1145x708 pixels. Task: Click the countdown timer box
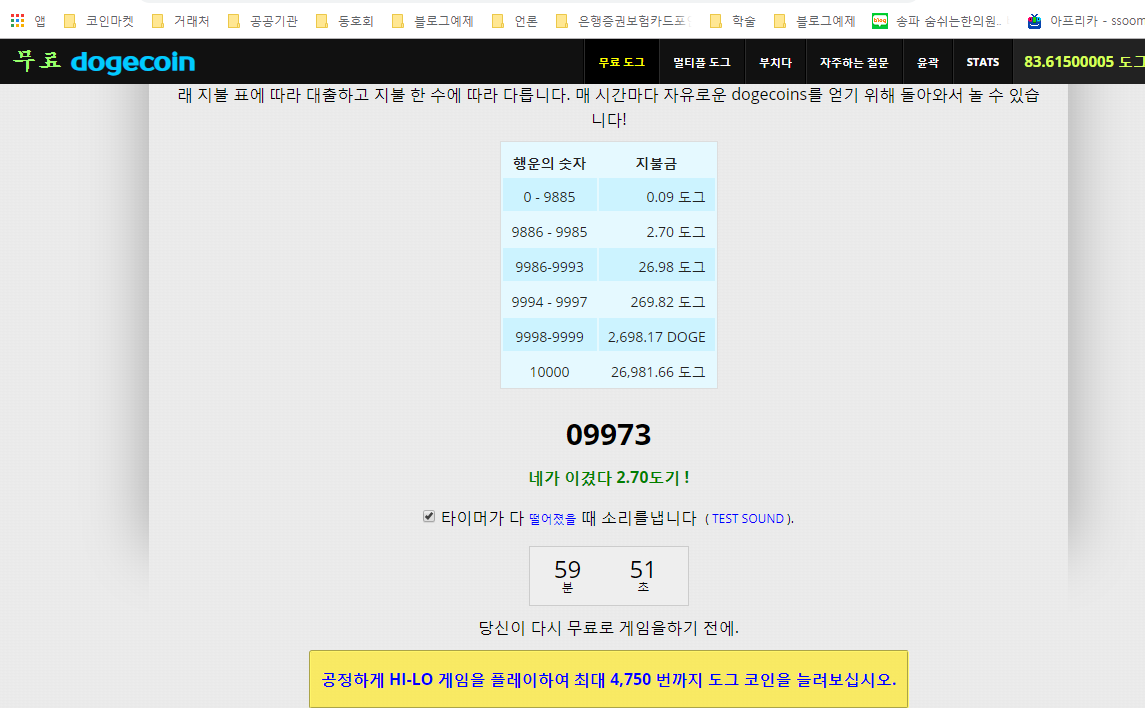tap(608, 576)
